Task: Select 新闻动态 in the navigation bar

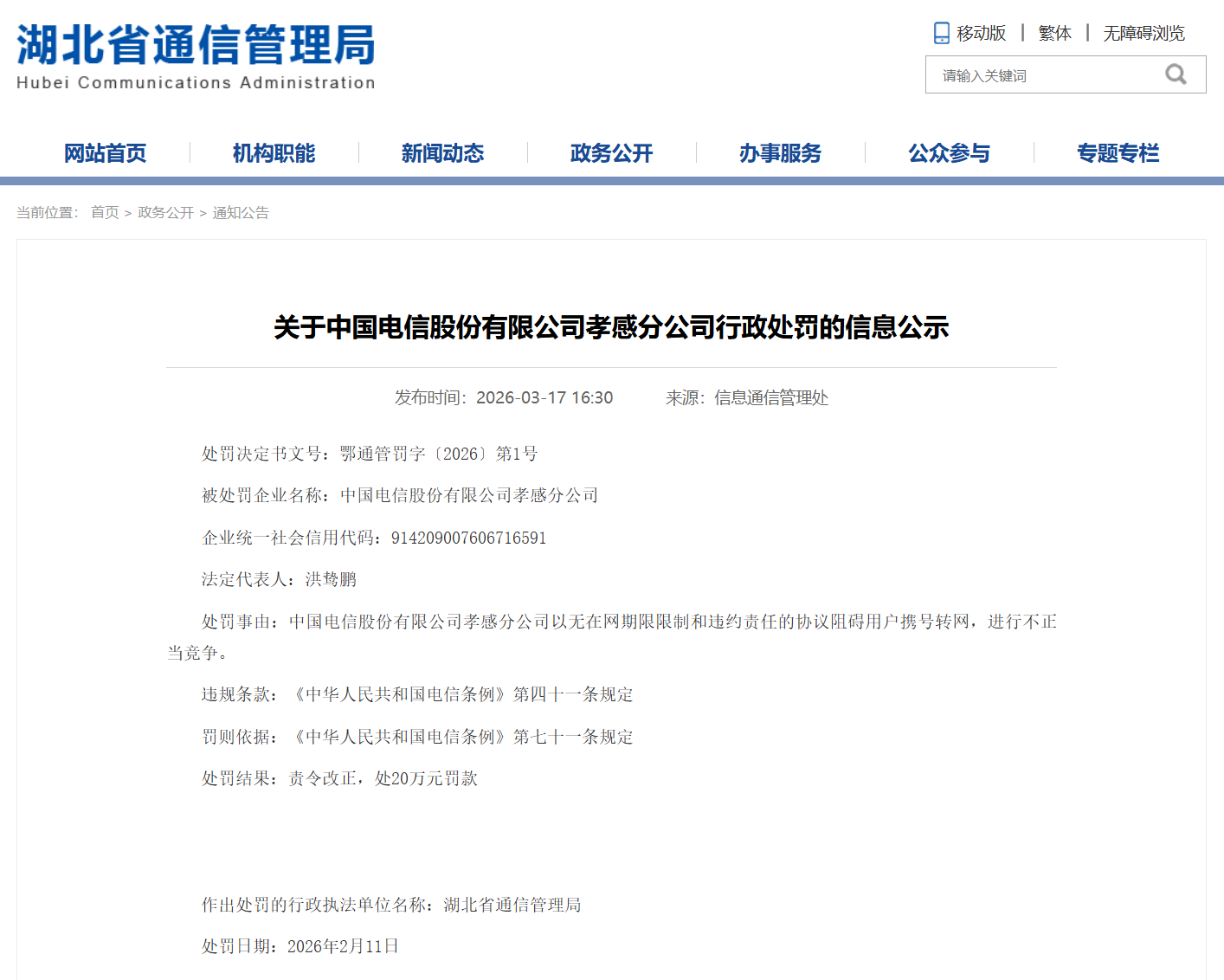Action: tap(443, 153)
